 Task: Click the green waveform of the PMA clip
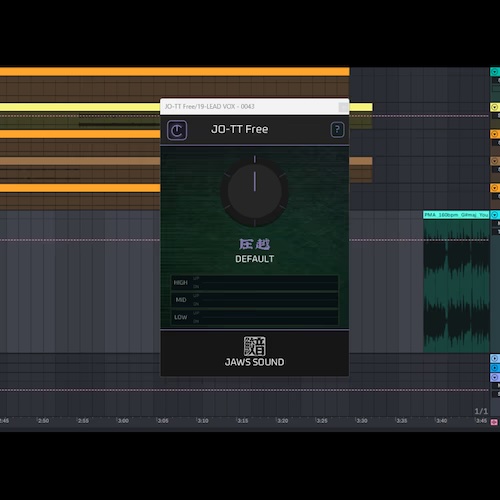pos(456,286)
